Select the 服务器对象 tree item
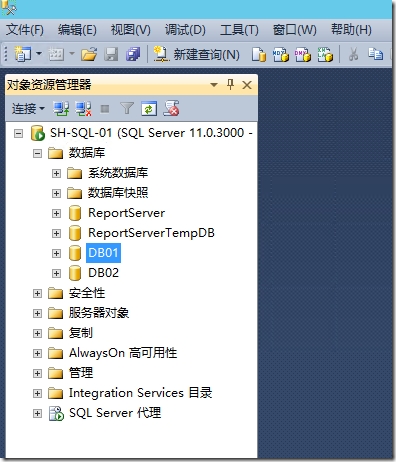 click(99, 313)
